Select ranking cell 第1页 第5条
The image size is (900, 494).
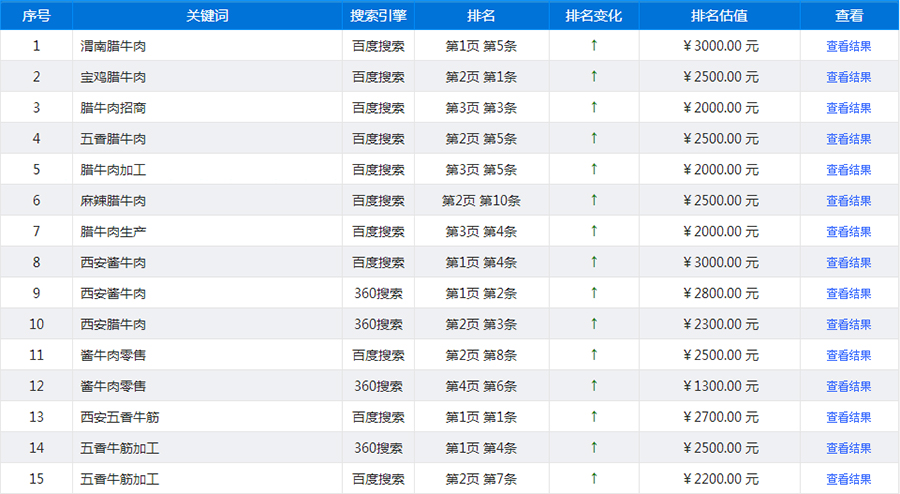[x=481, y=46]
